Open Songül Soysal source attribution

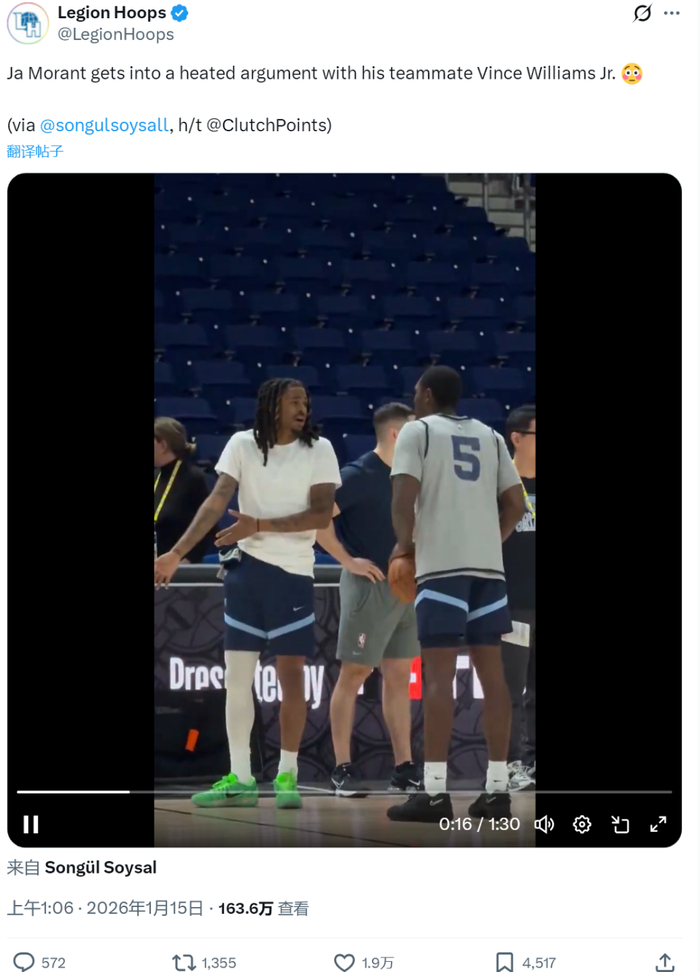(x=100, y=867)
